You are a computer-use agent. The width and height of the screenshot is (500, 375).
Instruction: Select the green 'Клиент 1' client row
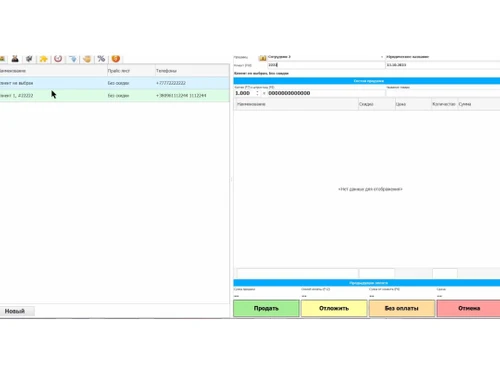pos(115,96)
